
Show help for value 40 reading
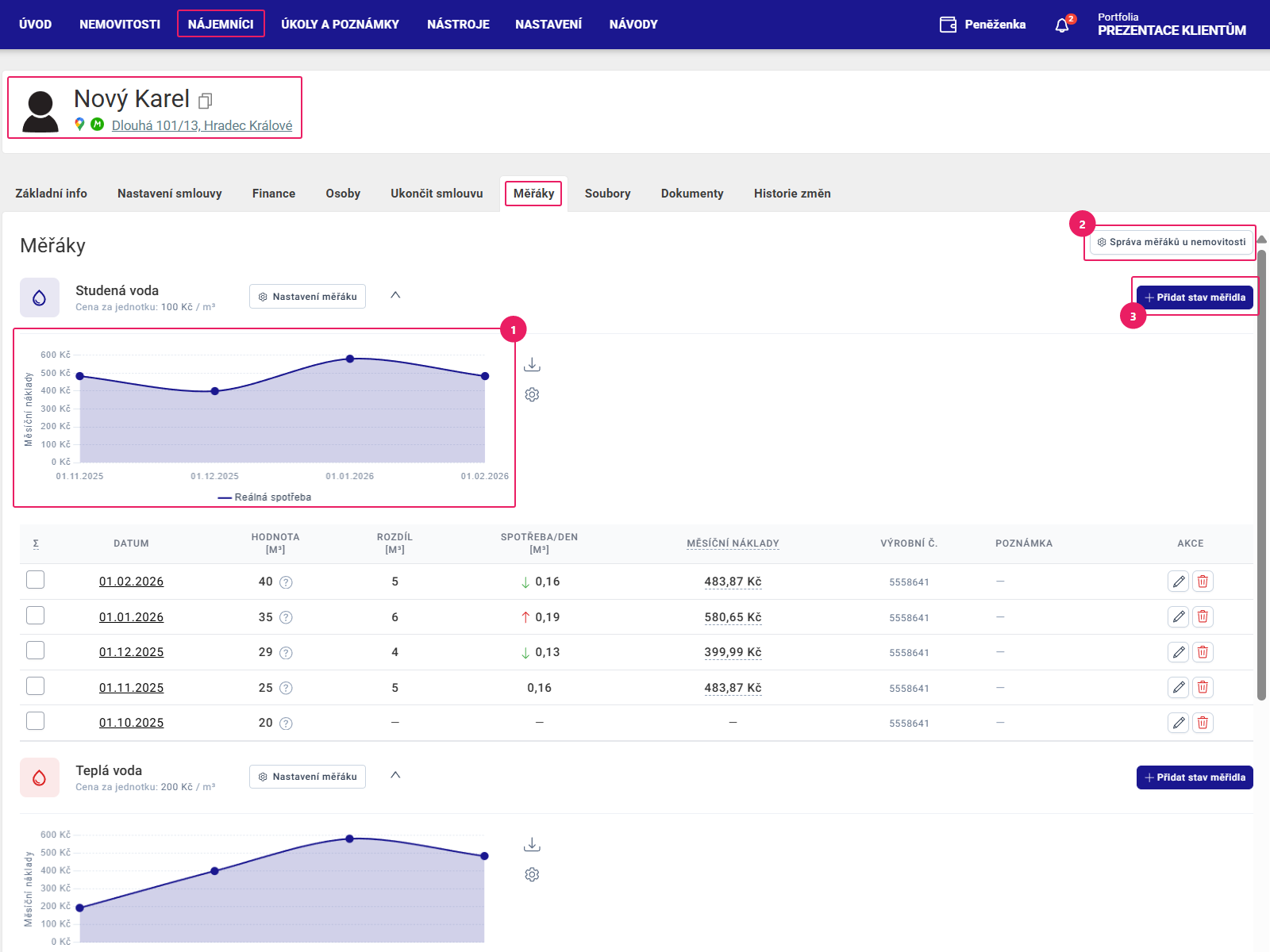pyautogui.click(x=287, y=582)
